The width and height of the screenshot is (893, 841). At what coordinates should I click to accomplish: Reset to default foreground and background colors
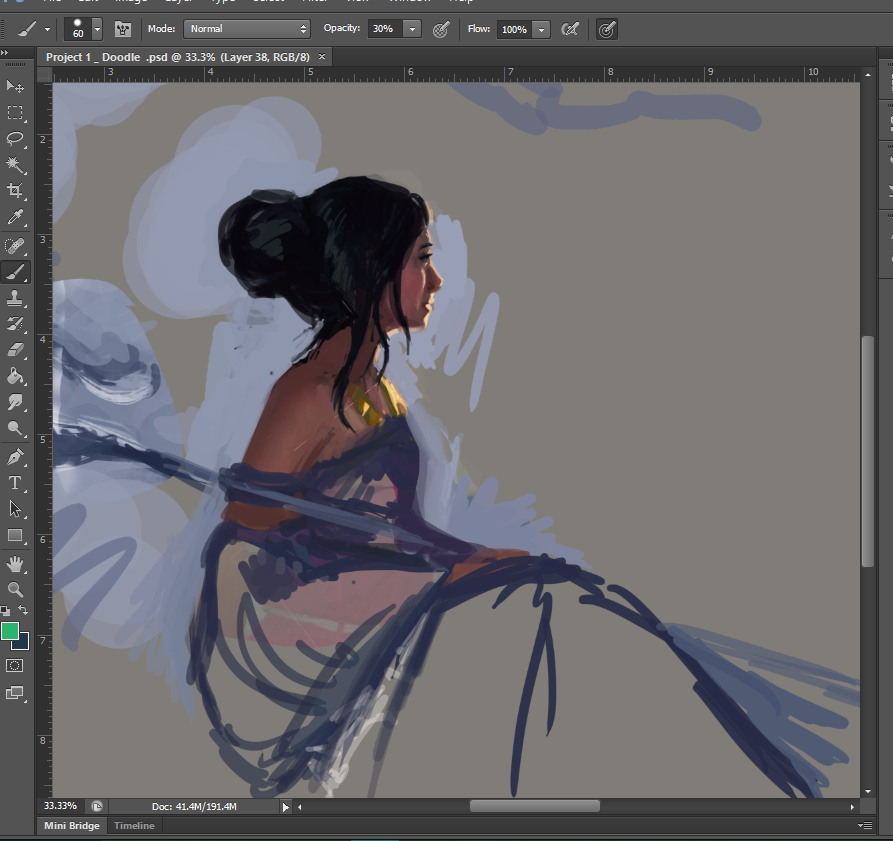[x=5, y=611]
